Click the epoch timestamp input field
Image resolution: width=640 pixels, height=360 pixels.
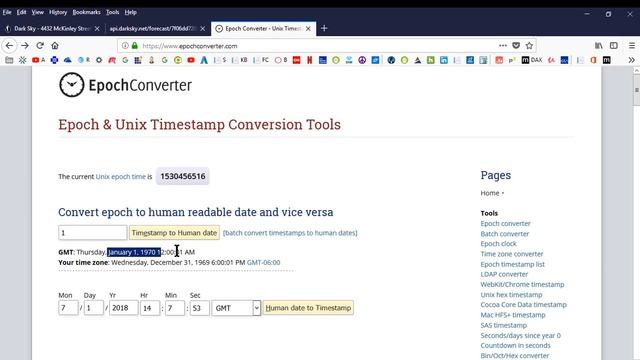[x=93, y=233]
